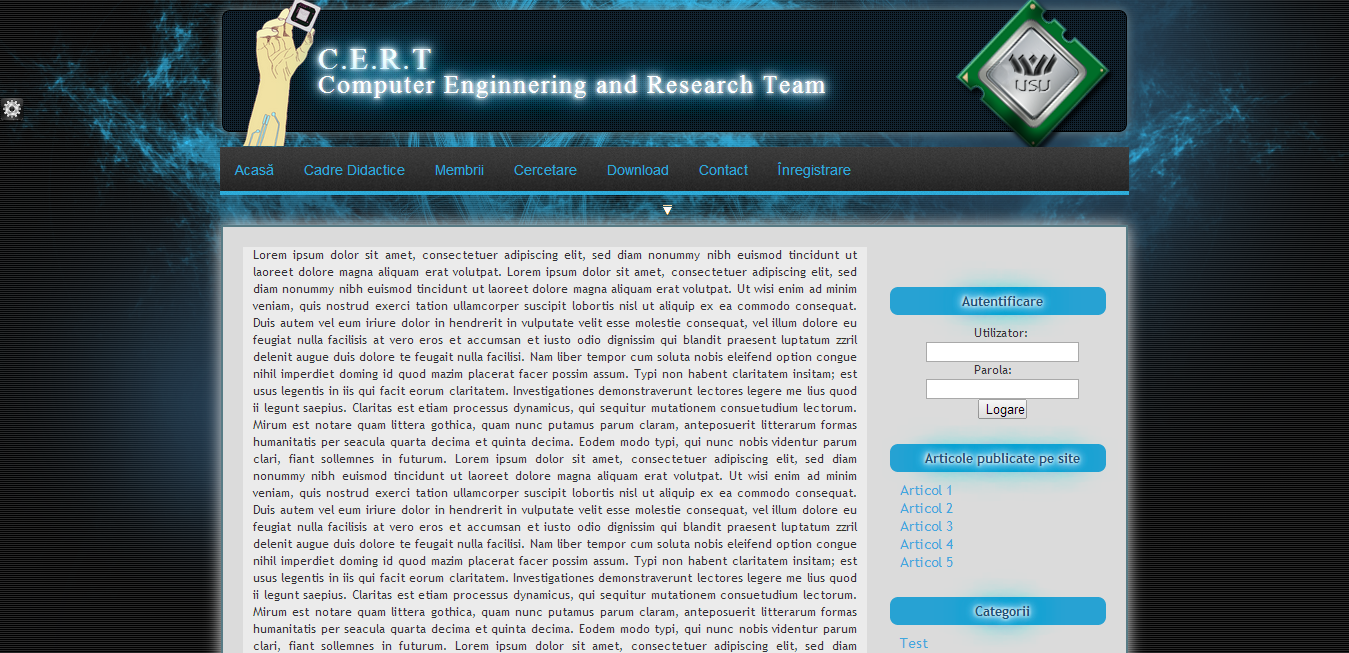Screen dimensions: 1349x653
Task: Open the Articol 5 link
Action: pyautogui.click(x=926, y=562)
